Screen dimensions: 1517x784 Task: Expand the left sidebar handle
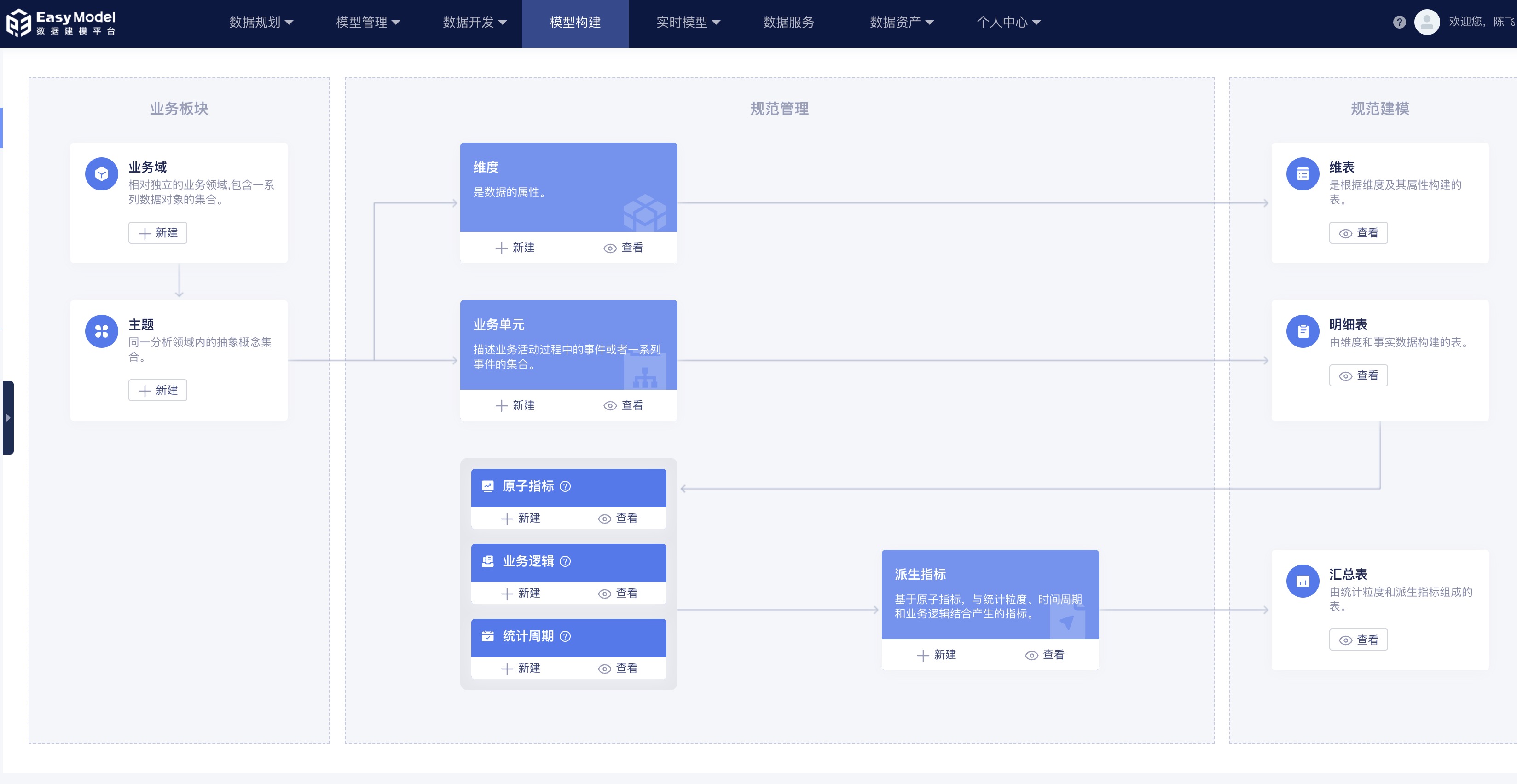[8, 418]
